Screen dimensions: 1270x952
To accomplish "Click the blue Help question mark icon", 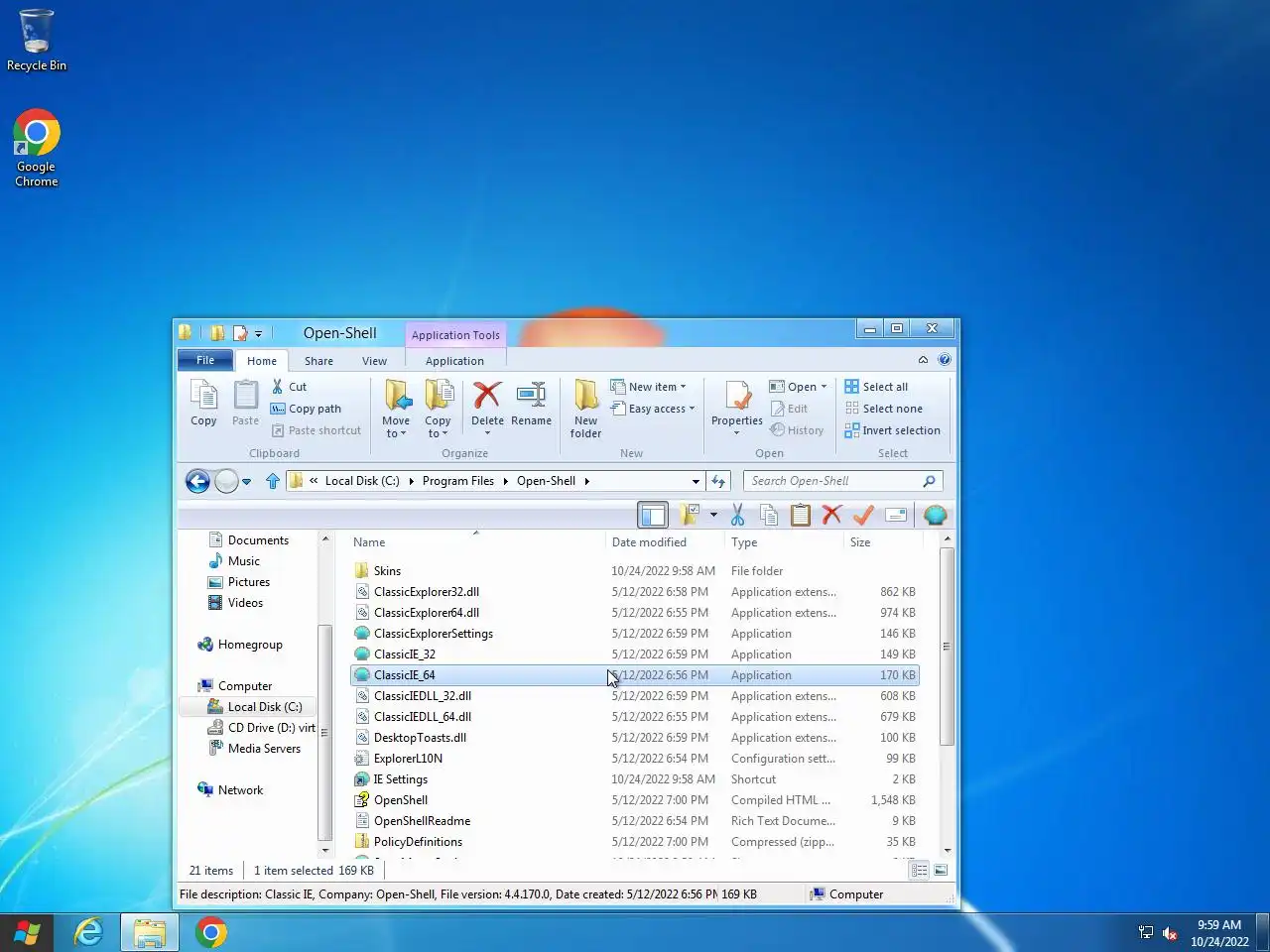I will pyautogui.click(x=945, y=360).
